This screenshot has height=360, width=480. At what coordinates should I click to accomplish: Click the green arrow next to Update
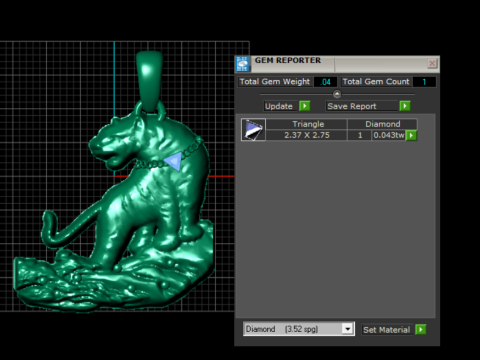click(x=305, y=106)
